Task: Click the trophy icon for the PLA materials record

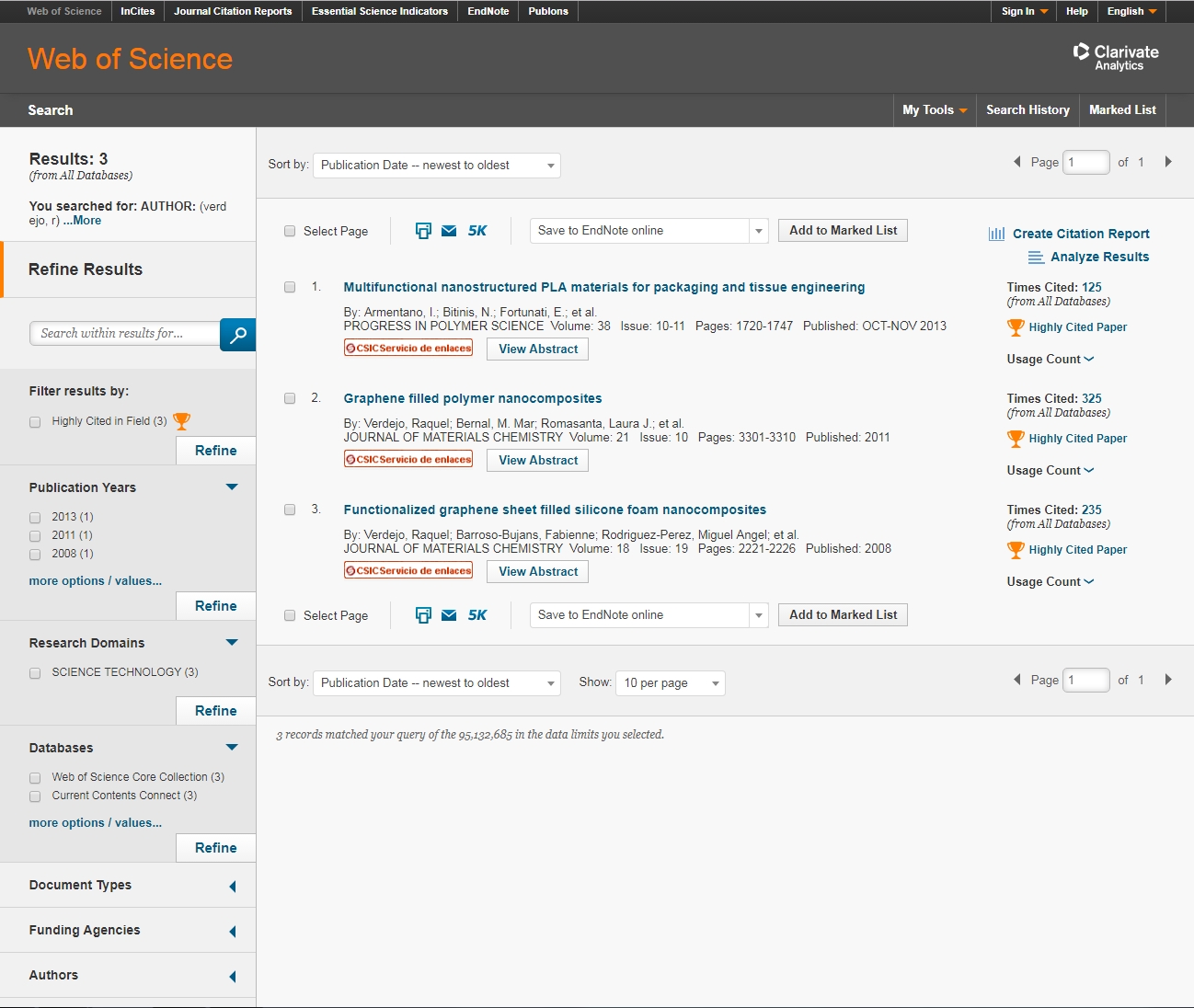Action: pyautogui.click(x=1016, y=327)
